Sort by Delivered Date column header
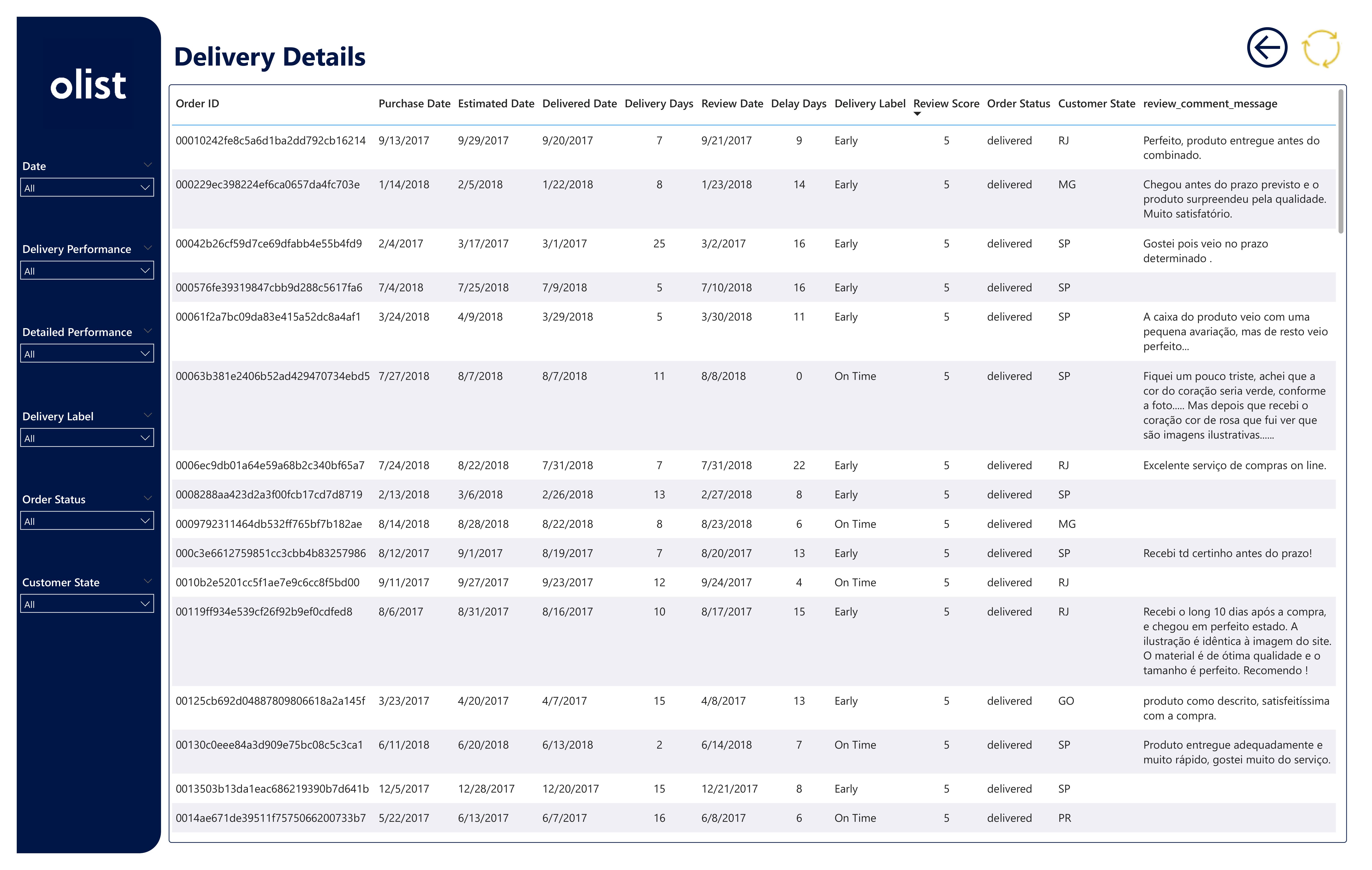The height and width of the screenshot is (870, 1372). tap(579, 104)
